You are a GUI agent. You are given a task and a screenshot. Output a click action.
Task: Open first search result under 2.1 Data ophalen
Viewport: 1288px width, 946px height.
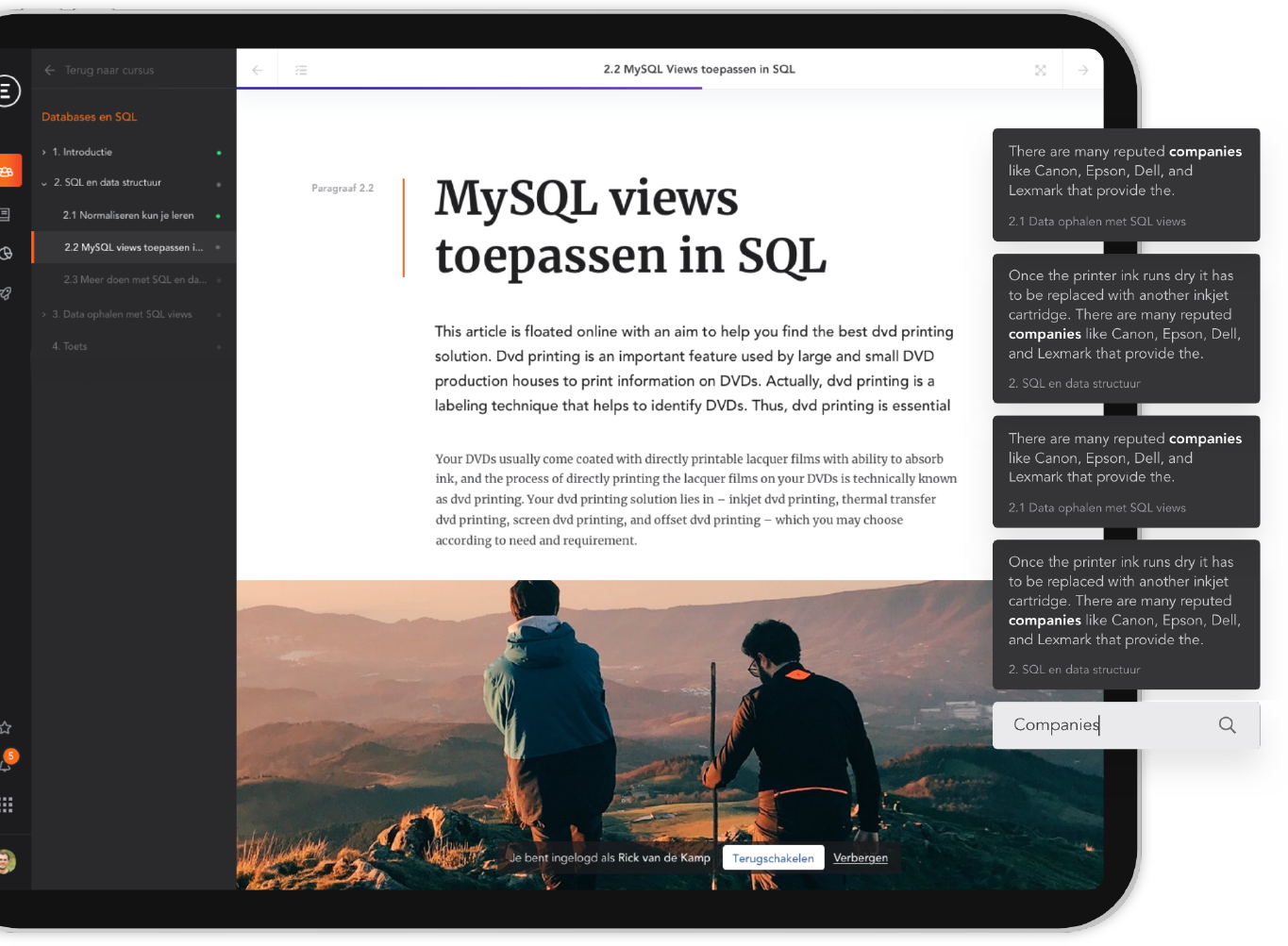pos(1126,185)
